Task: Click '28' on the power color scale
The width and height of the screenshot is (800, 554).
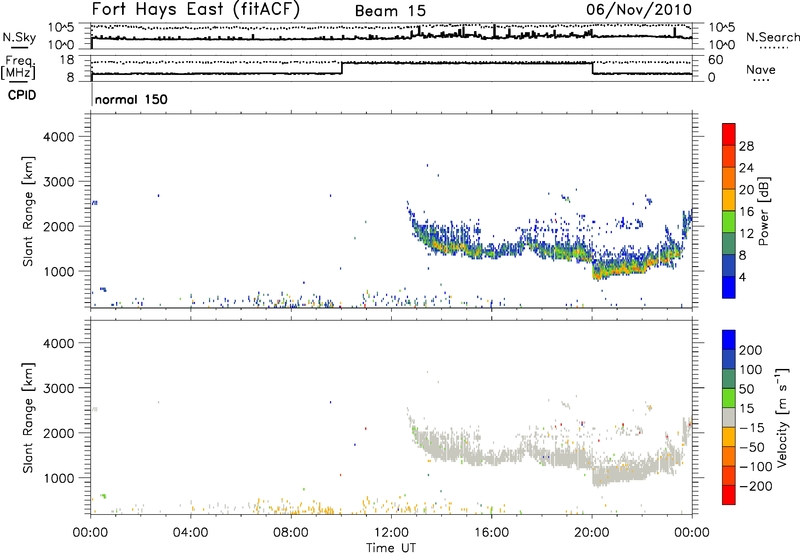Action: tap(746, 146)
